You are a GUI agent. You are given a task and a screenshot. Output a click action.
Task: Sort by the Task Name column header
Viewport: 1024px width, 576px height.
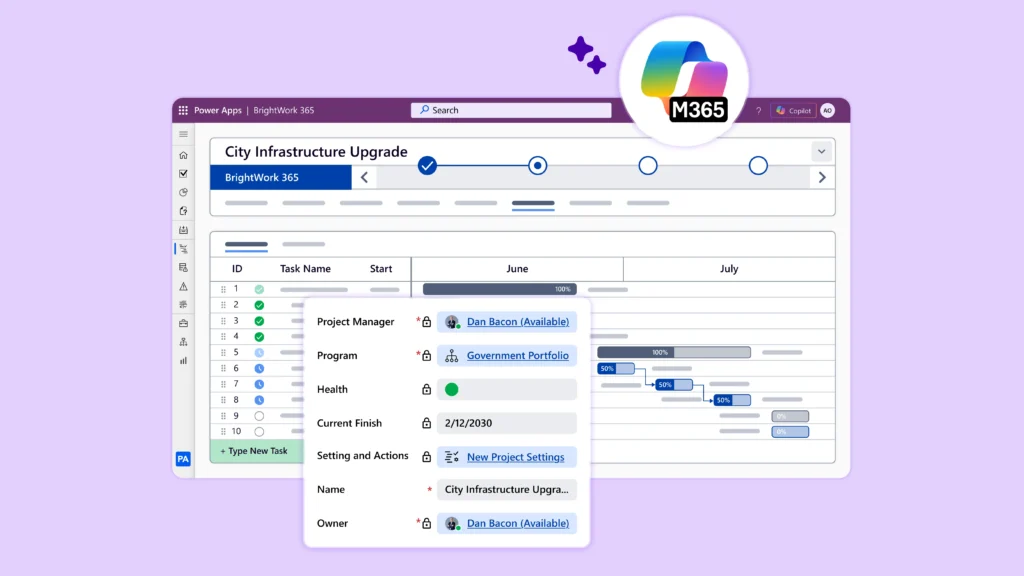305,268
